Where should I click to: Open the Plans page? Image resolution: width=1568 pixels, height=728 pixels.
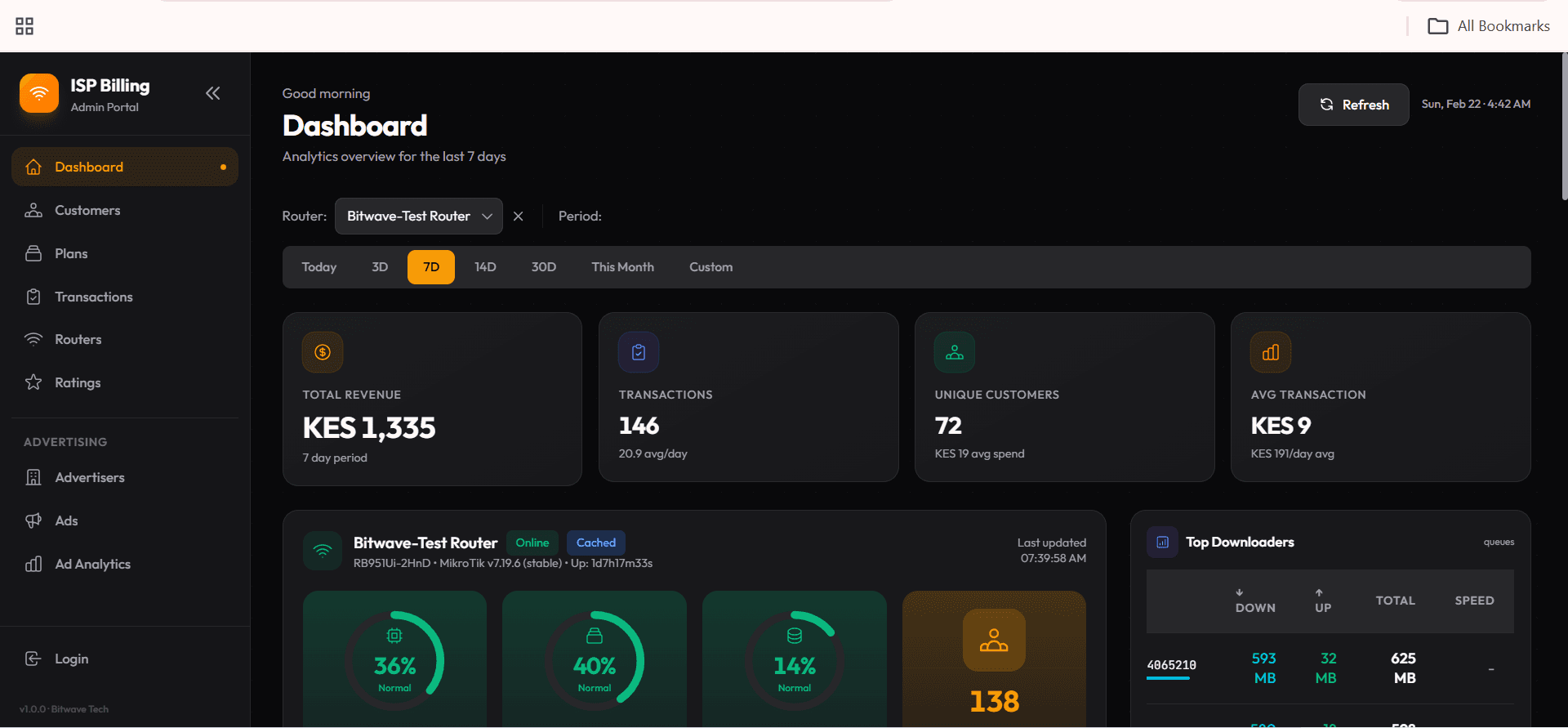tap(125, 253)
